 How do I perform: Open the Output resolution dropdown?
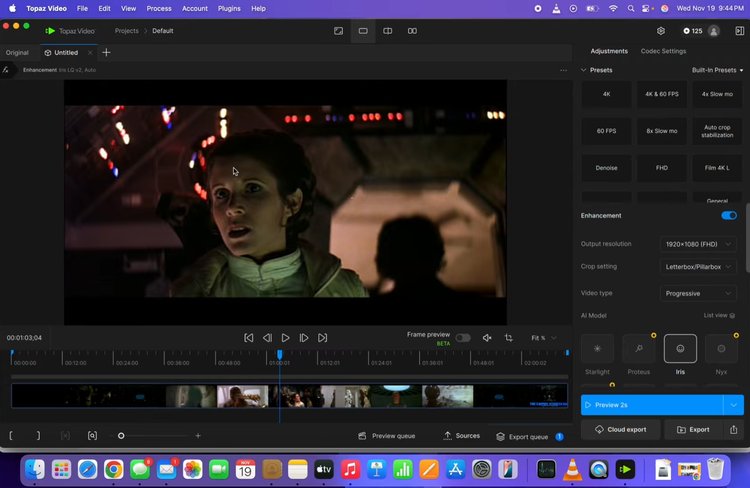(698, 244)
